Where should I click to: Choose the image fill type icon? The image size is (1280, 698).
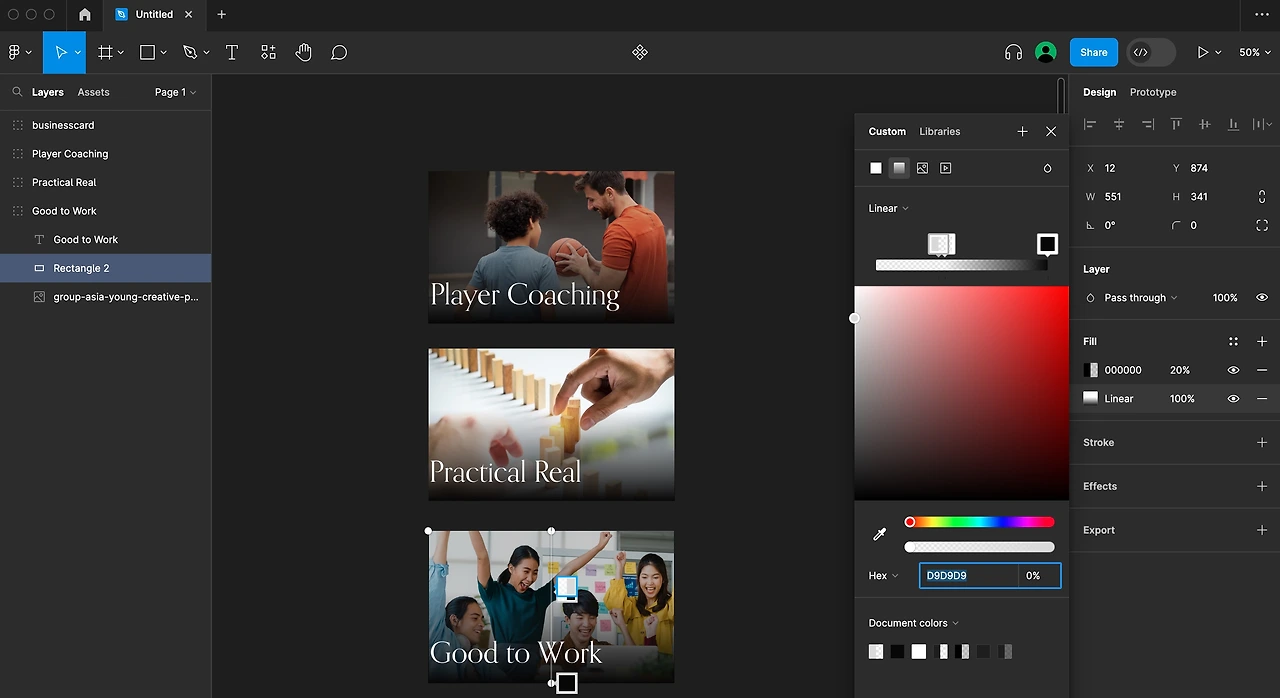[x=922, y=168]
